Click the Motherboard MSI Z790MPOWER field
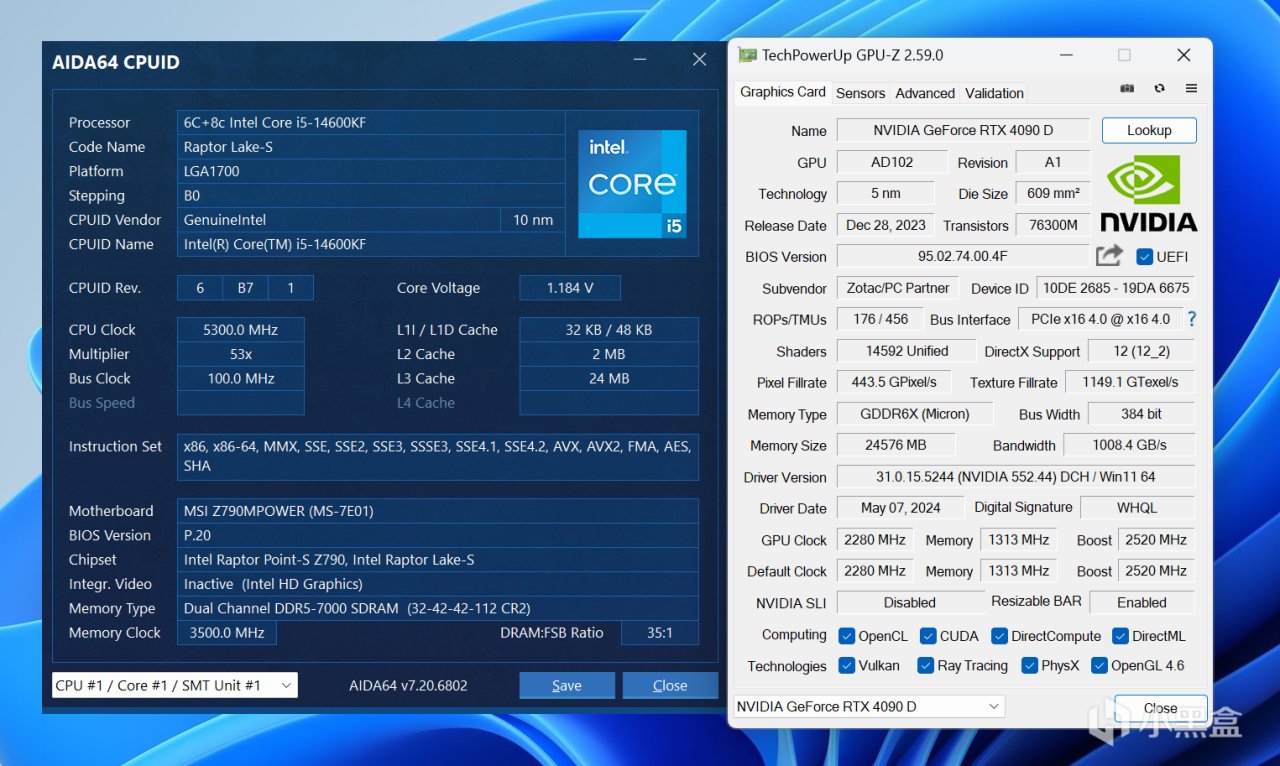This screenshot has width=1280, height=766. coord(438,511)
